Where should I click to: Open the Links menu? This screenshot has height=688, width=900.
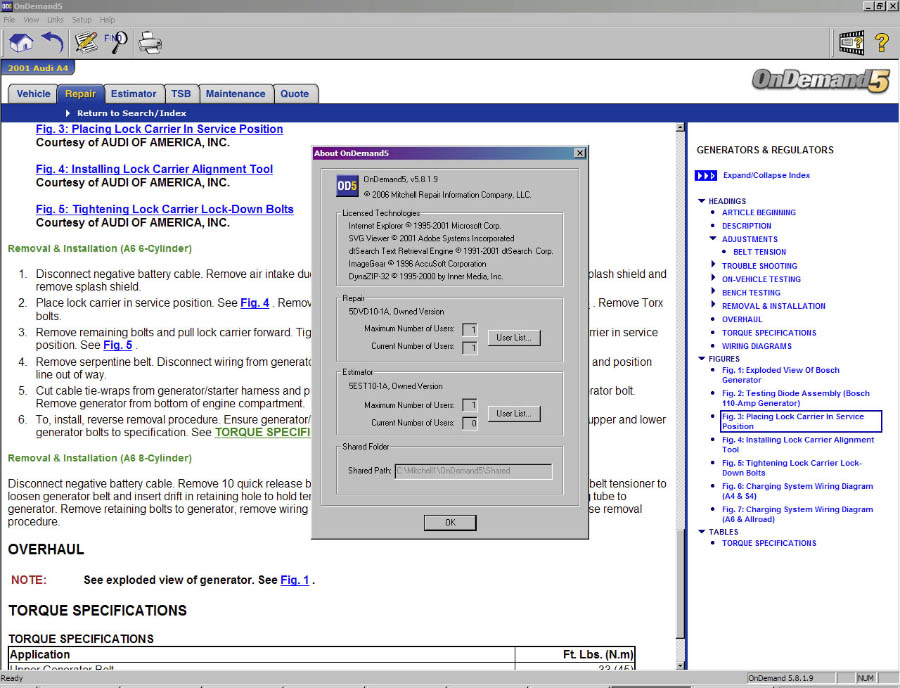point(55,20)
